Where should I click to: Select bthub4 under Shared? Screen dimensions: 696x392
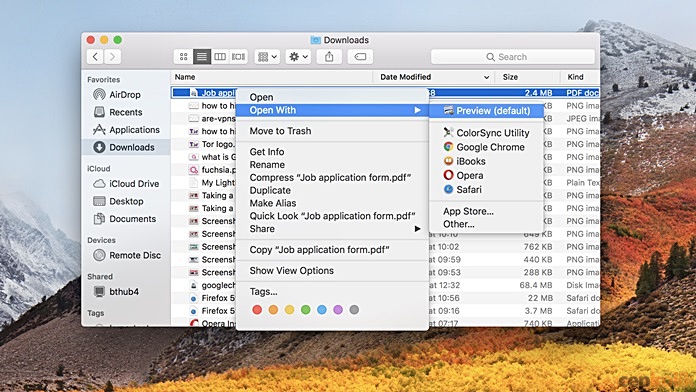pyautogui.click(x=116, y=292)
